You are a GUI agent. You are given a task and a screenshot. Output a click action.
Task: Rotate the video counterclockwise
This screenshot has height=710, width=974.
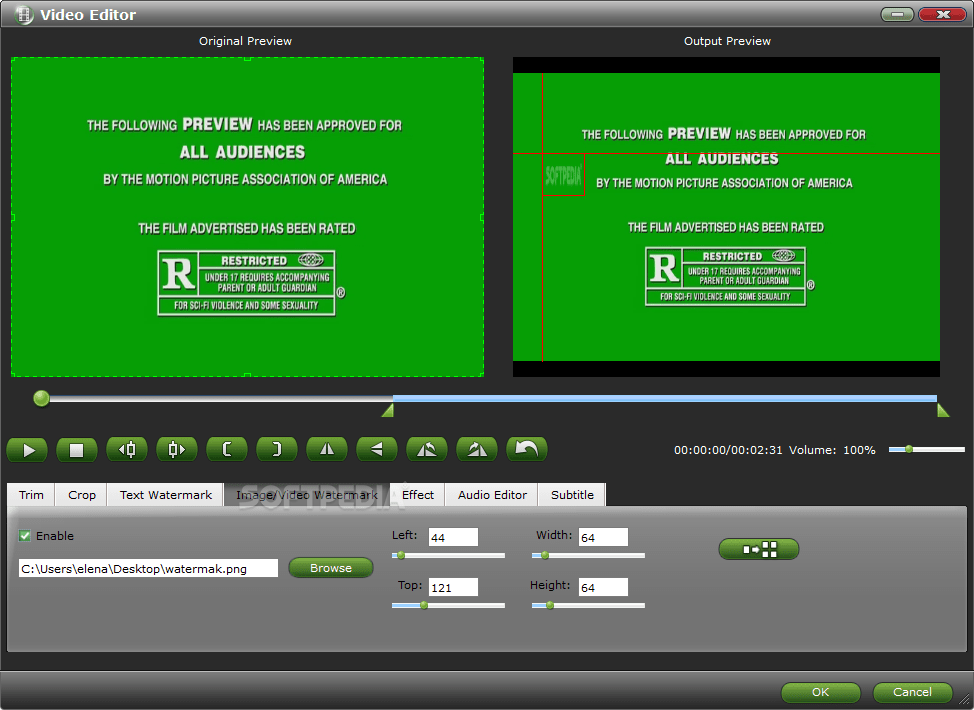427,449
